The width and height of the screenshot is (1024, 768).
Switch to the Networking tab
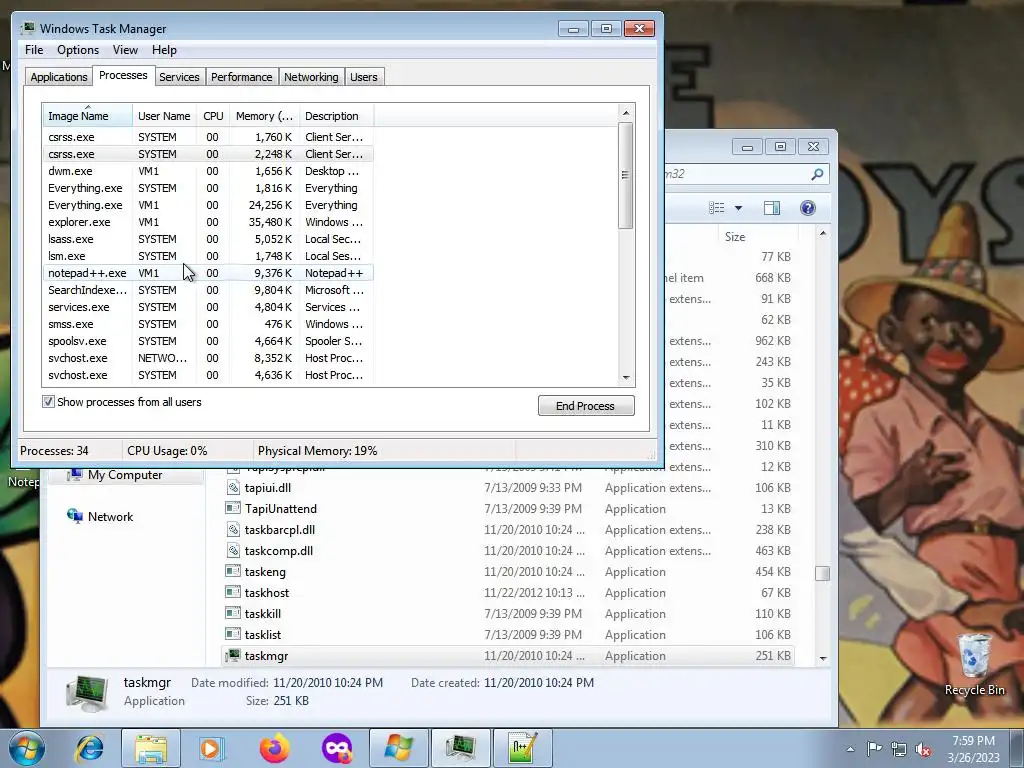pos(311,77)
